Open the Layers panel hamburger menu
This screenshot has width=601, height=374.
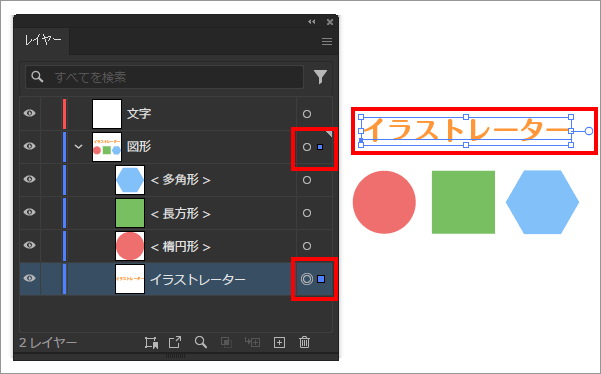(x=327, y=41)
